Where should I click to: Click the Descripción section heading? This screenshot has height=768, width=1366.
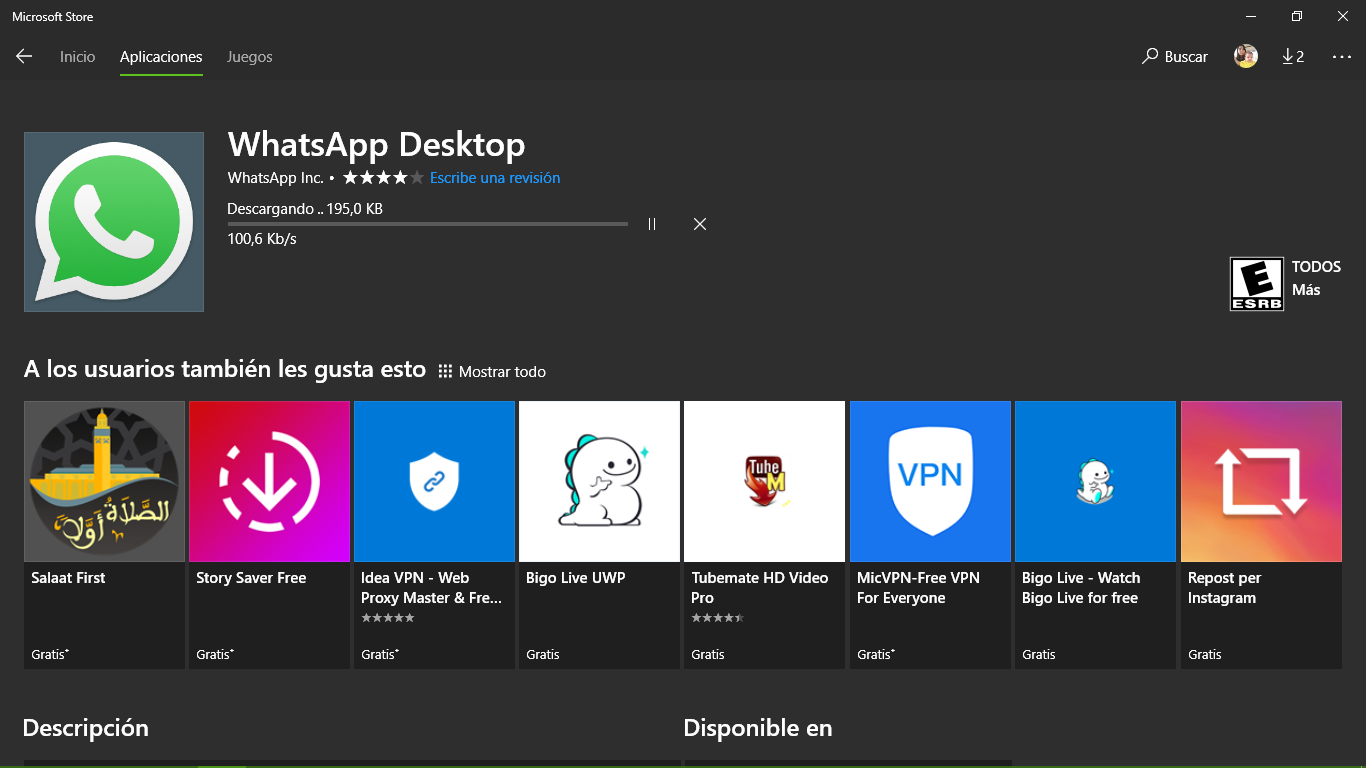point(86,728)
